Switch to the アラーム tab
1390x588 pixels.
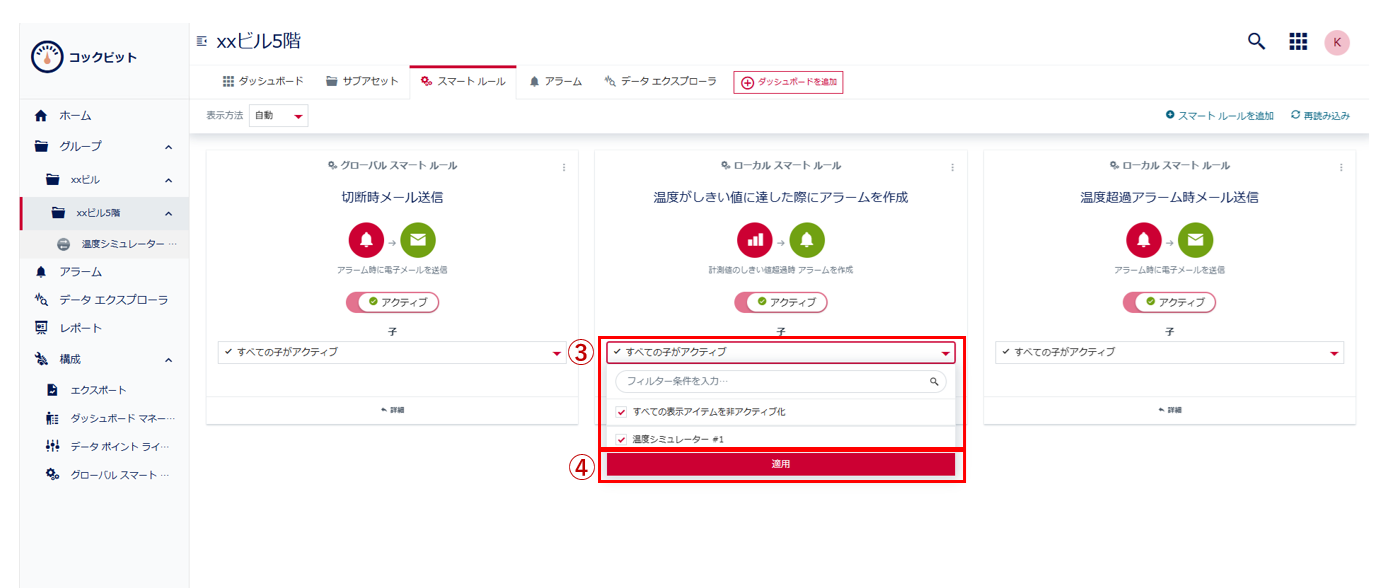pos(555,82)
